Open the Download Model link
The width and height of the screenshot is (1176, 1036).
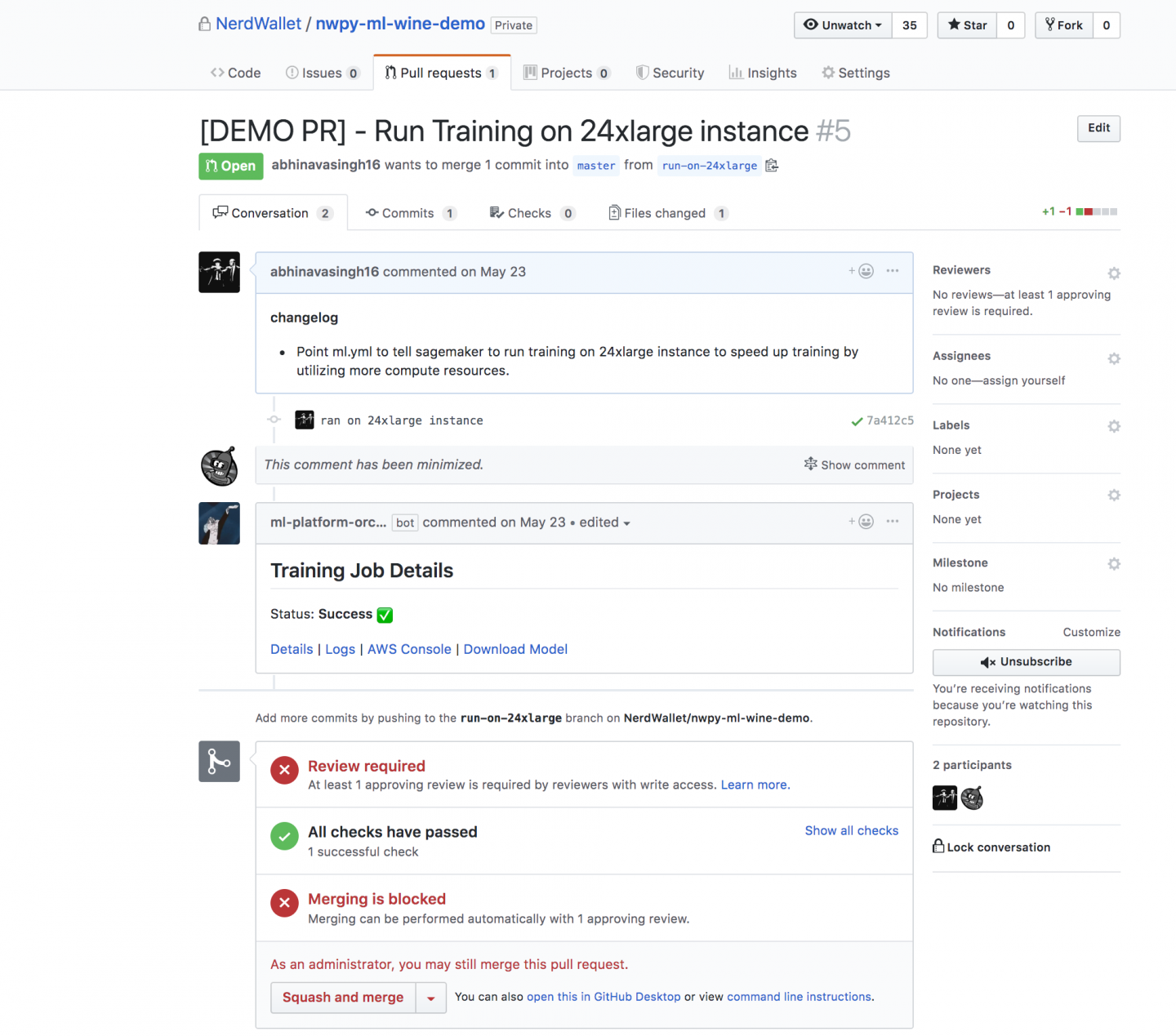coord(515,649)
